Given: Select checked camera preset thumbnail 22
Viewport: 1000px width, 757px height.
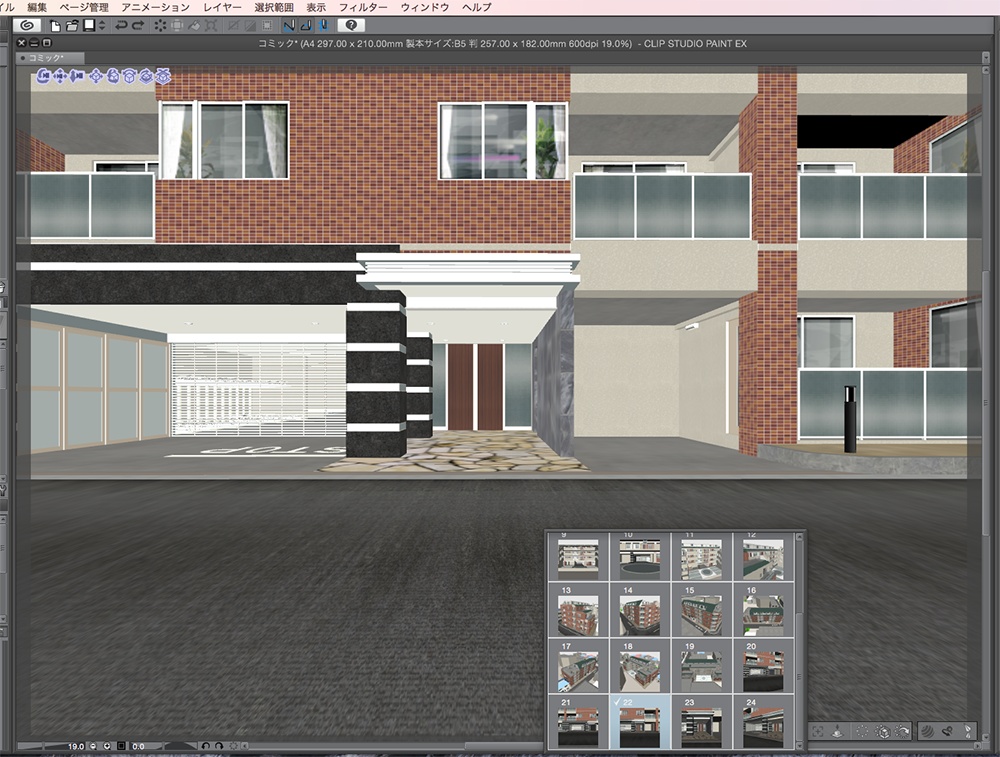Looking at the screenshot, I should pos(640,722).
